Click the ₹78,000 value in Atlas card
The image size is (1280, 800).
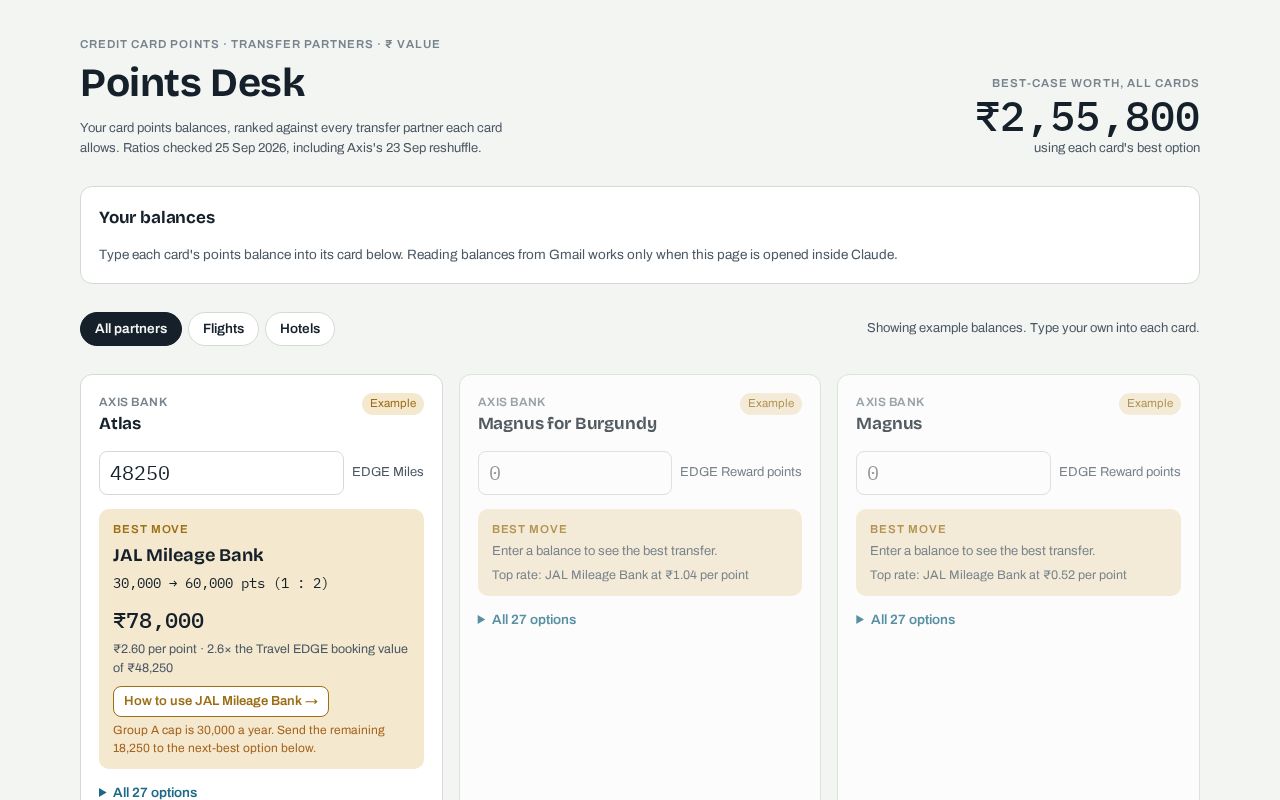pyautogui.click(x=159, y=621)
